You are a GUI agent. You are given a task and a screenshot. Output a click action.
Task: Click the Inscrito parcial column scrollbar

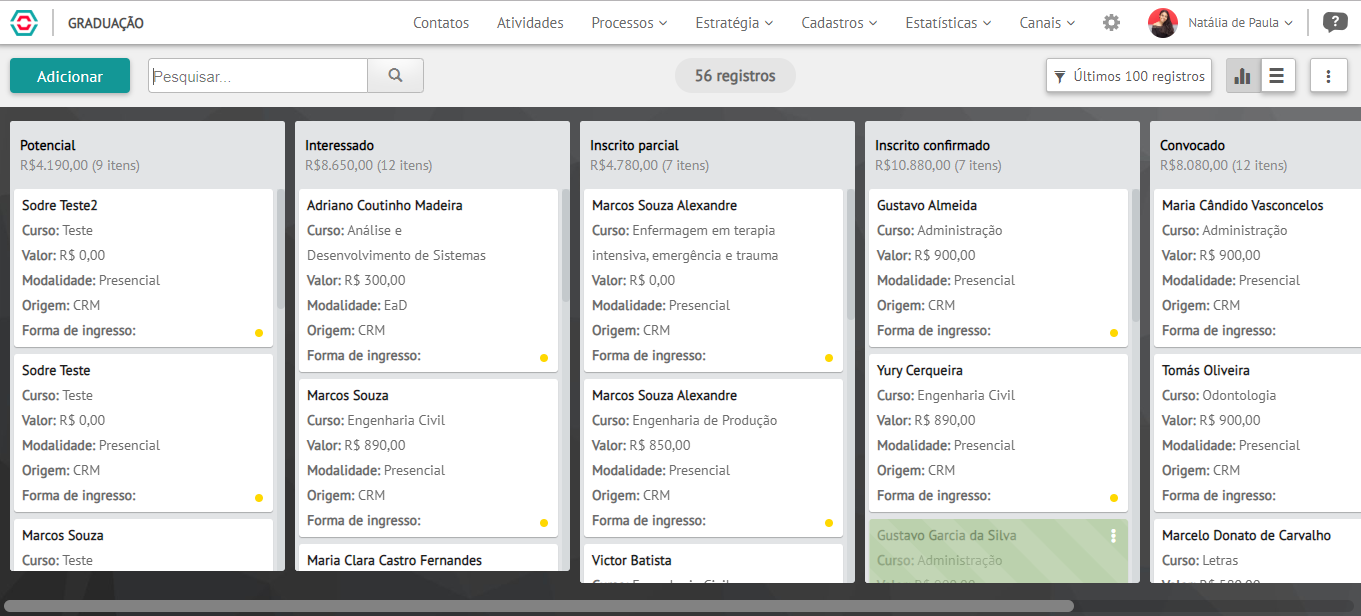(850, 255)
